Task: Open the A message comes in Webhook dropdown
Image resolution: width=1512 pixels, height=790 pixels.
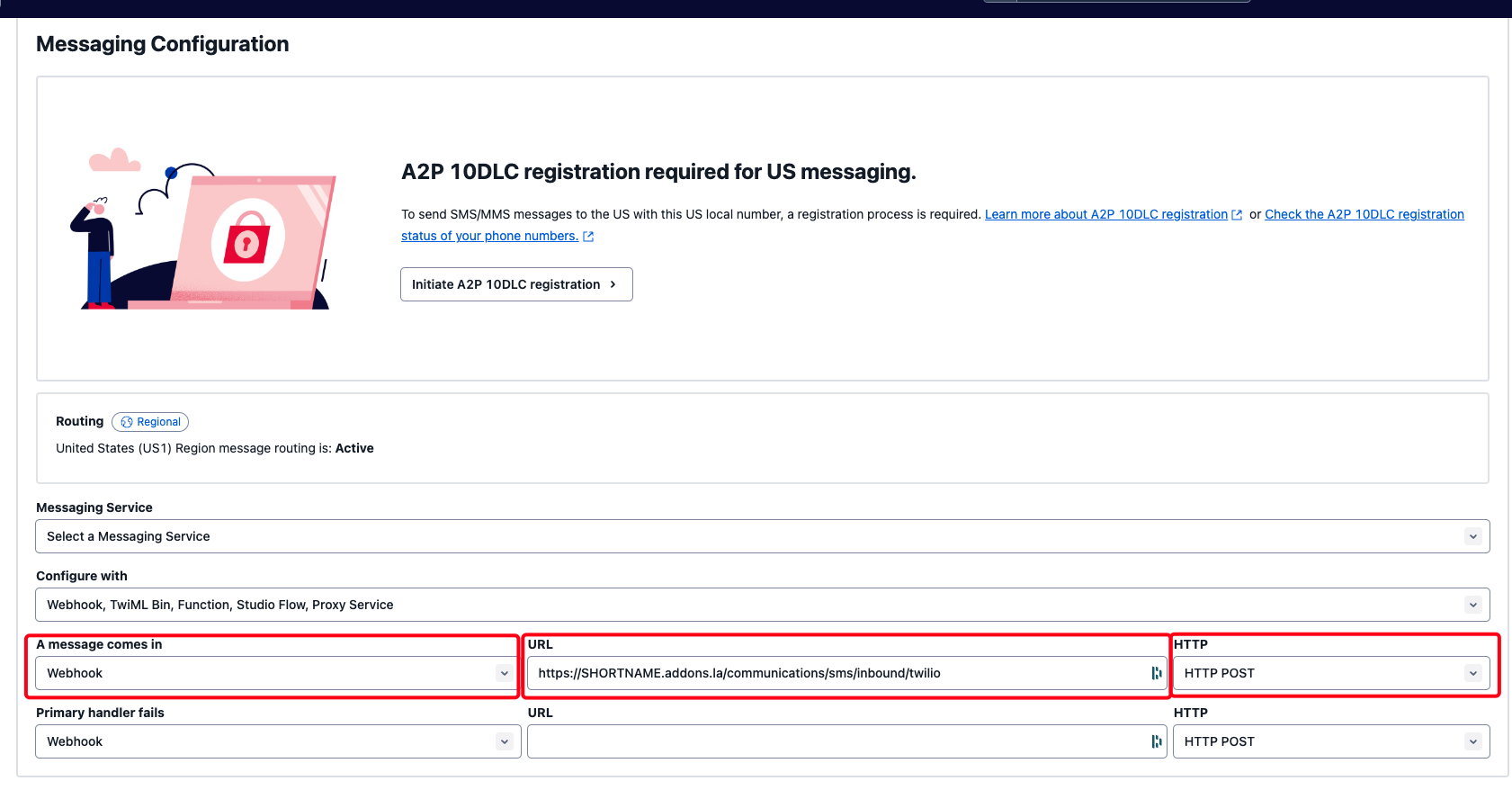Action: (x=278, y=673)
